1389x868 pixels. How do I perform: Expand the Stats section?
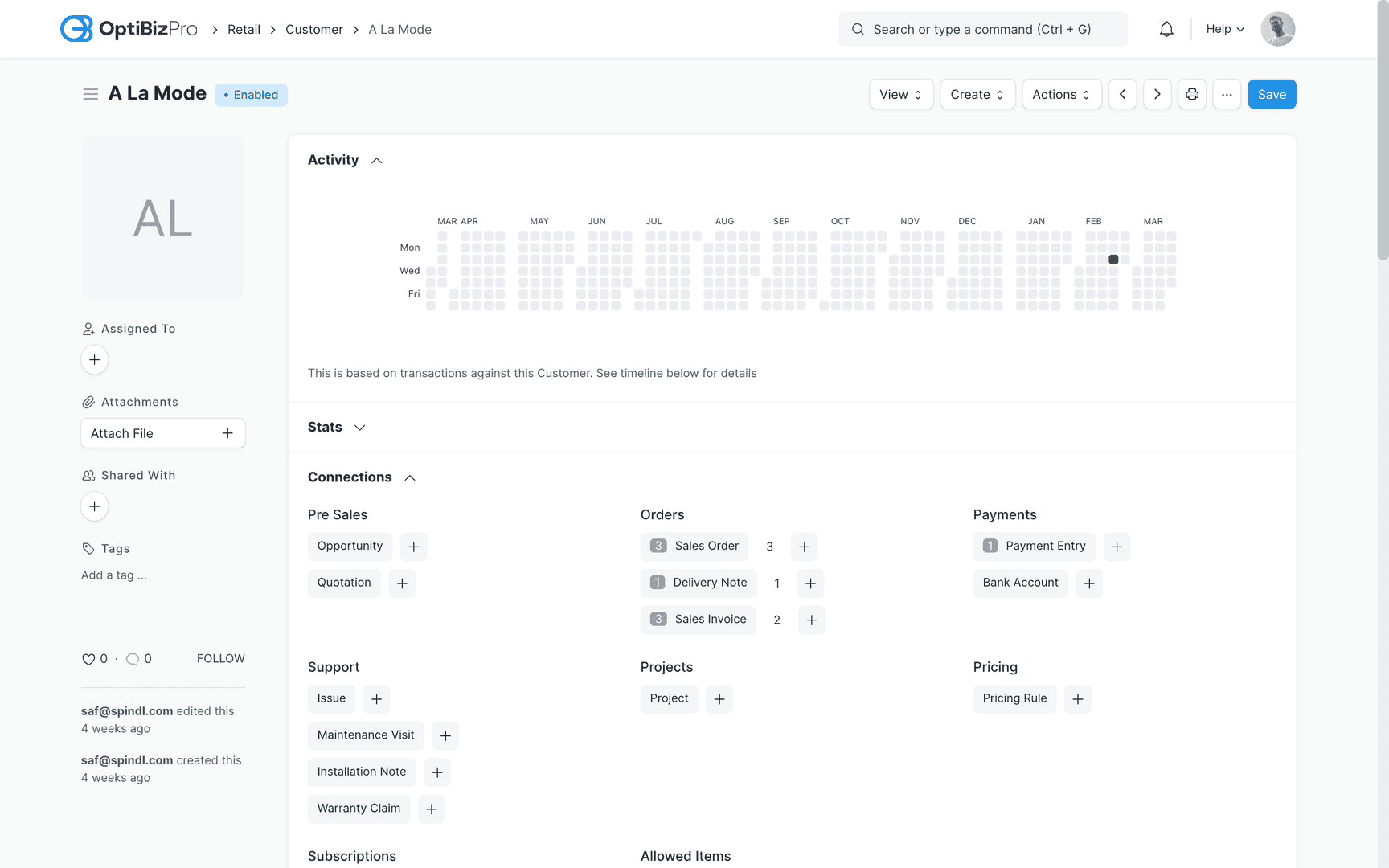click(359, 427)
